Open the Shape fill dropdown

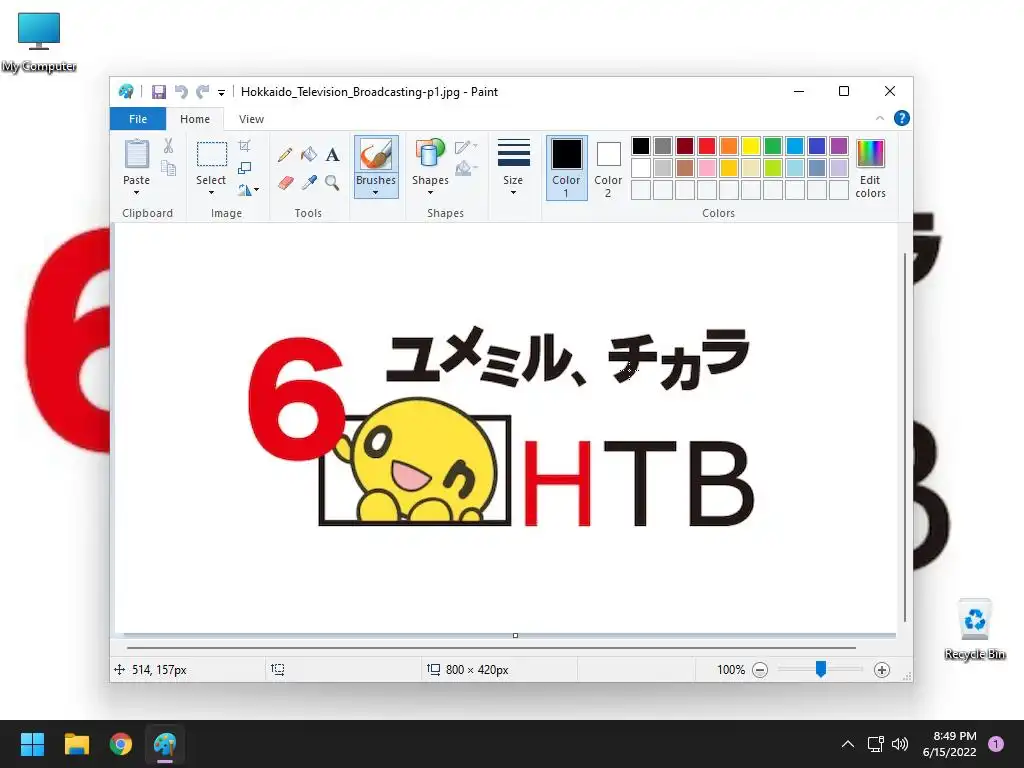(x=466, y=169)
